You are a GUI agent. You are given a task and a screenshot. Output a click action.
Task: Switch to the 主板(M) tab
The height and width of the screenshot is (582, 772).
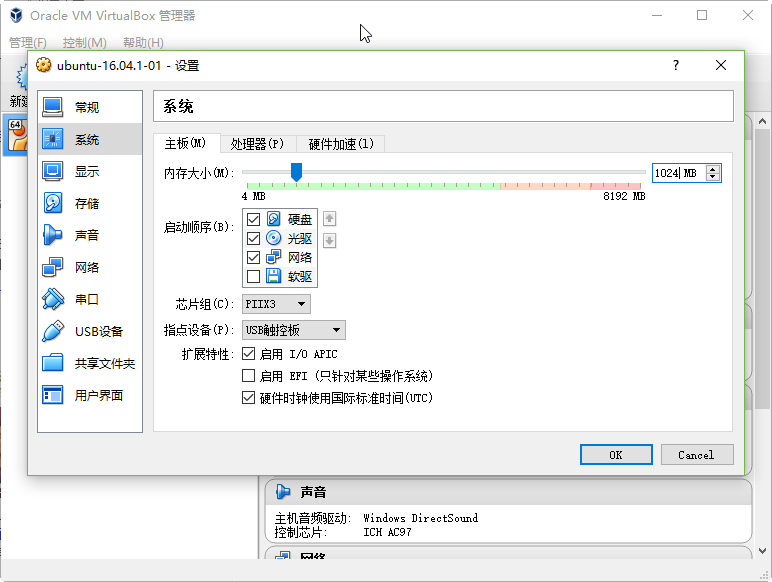(185, 143)
